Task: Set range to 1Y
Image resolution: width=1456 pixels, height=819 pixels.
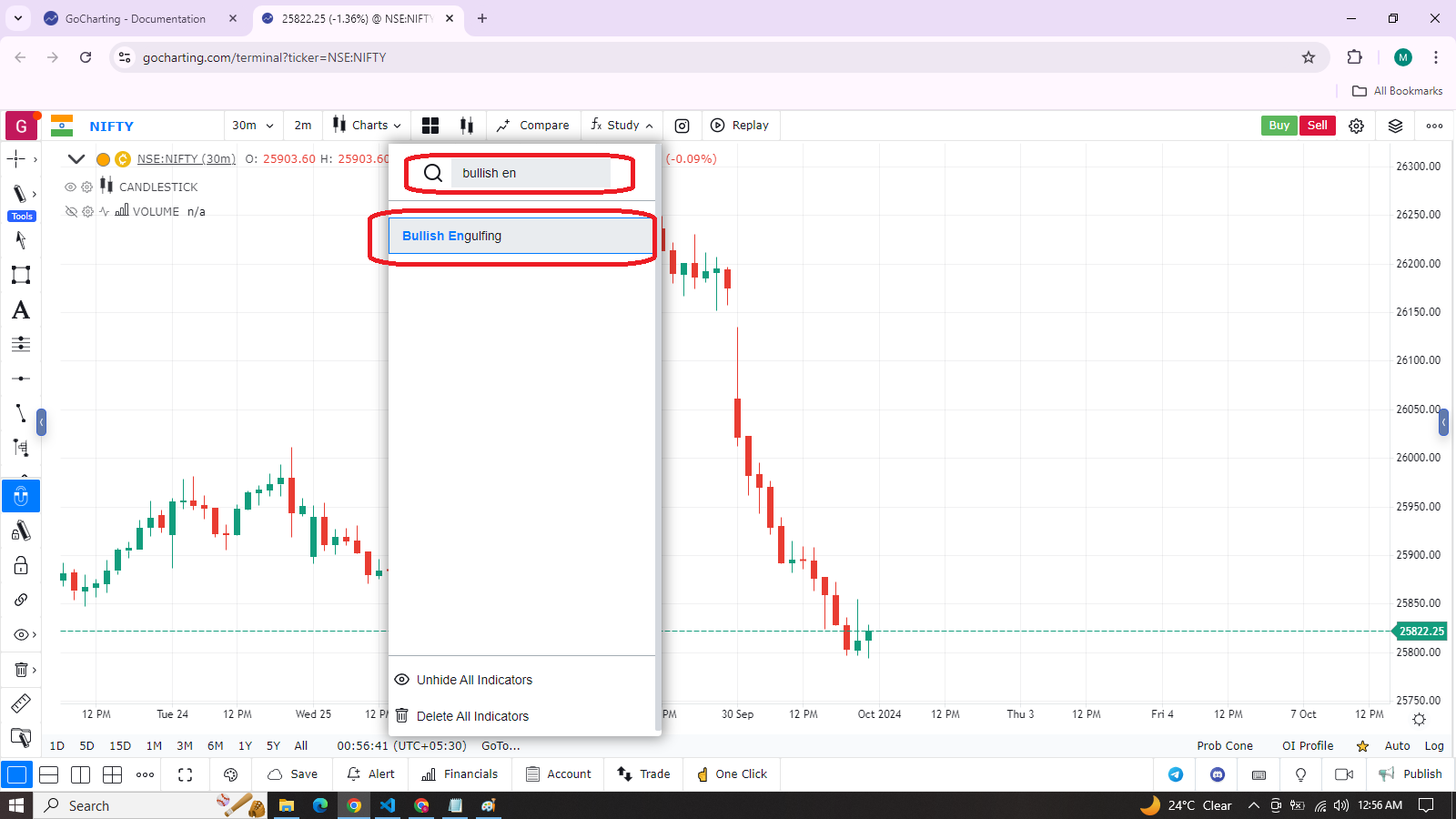Action: tap(245, 745)
